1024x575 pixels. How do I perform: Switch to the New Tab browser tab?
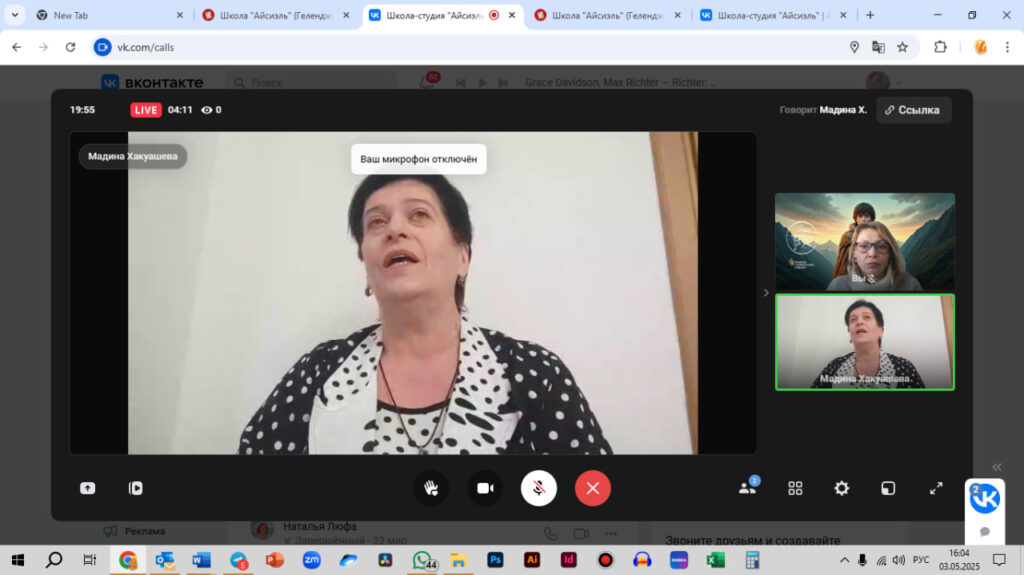click(x=108, y=15)
